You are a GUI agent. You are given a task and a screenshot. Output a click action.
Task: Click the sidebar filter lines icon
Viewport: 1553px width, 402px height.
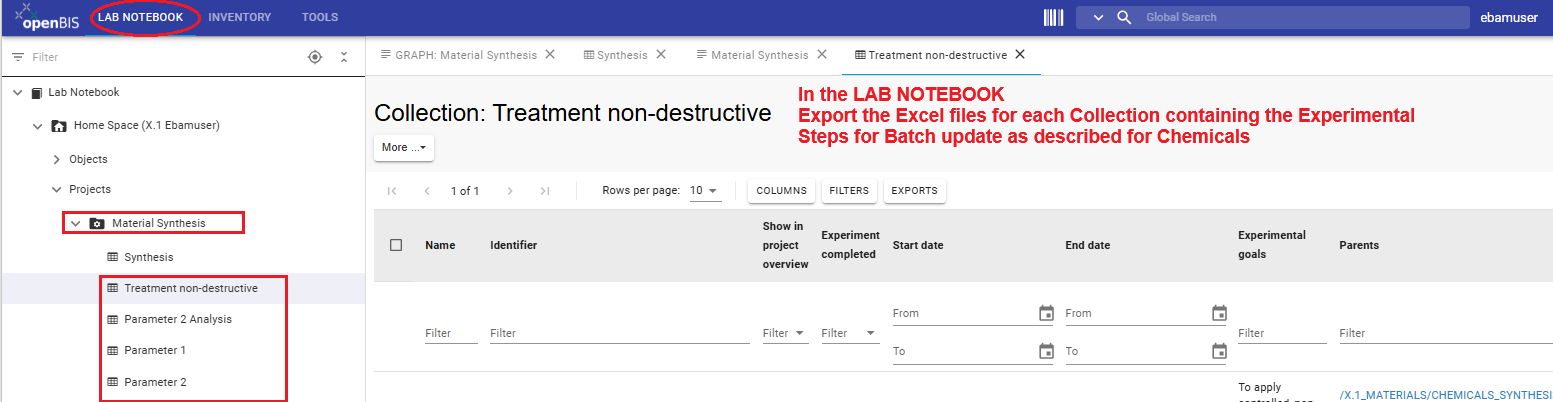tap(17, 58)
